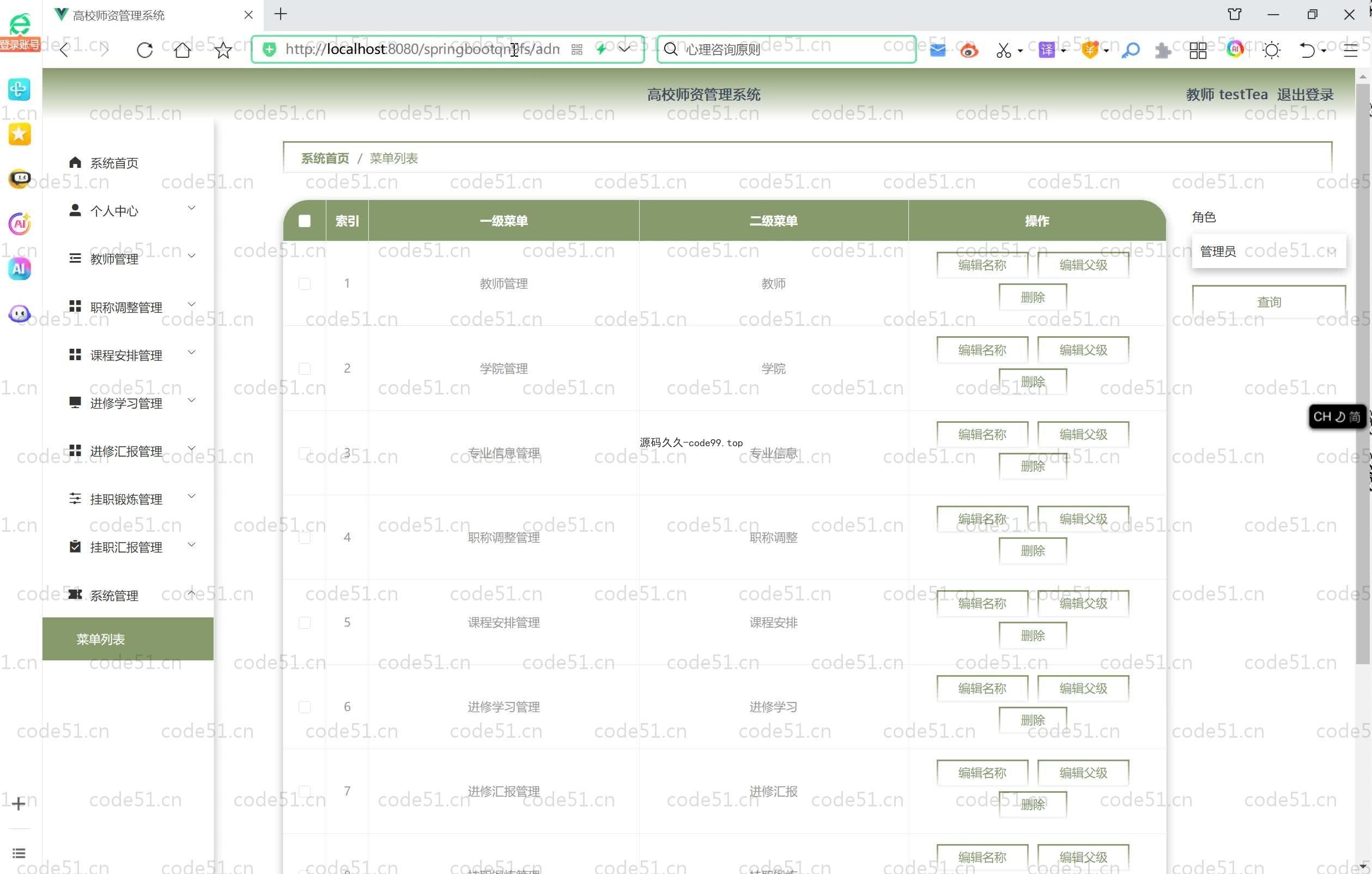Screen dimensions: 1372x874
Task: Click the browser back arrow
Action: [64, 50]
